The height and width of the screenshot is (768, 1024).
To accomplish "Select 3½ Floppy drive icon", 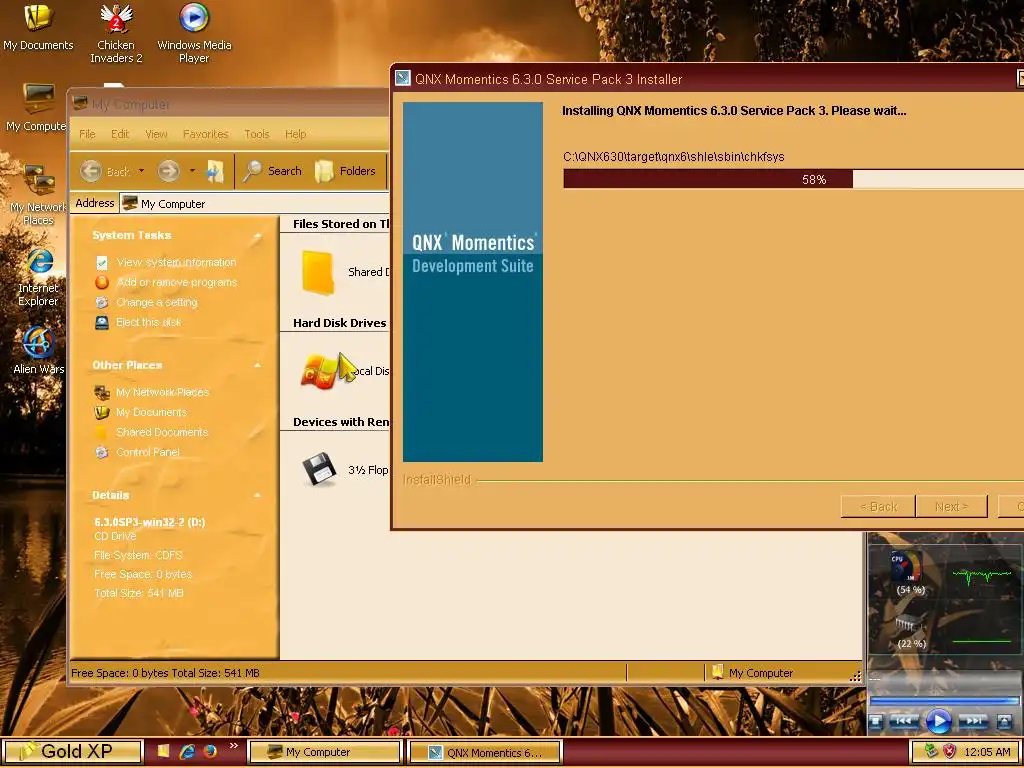I will pos(319,469).
